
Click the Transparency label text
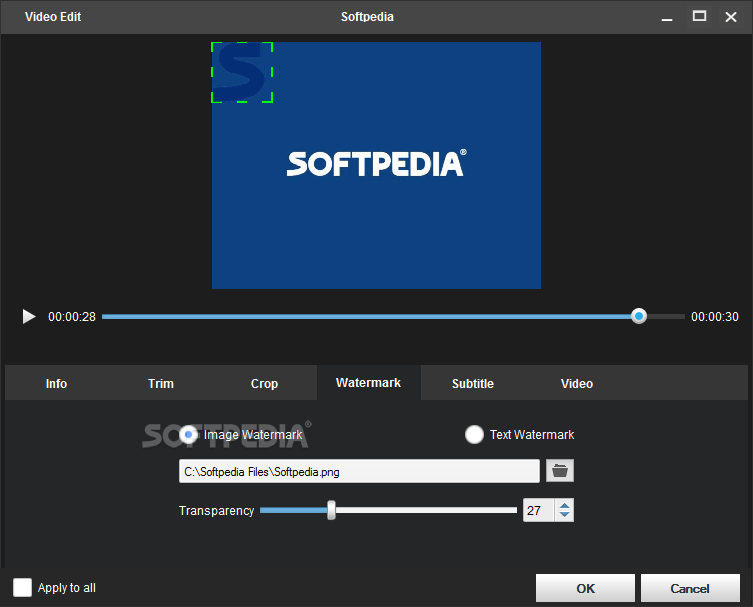coord(217,510)
